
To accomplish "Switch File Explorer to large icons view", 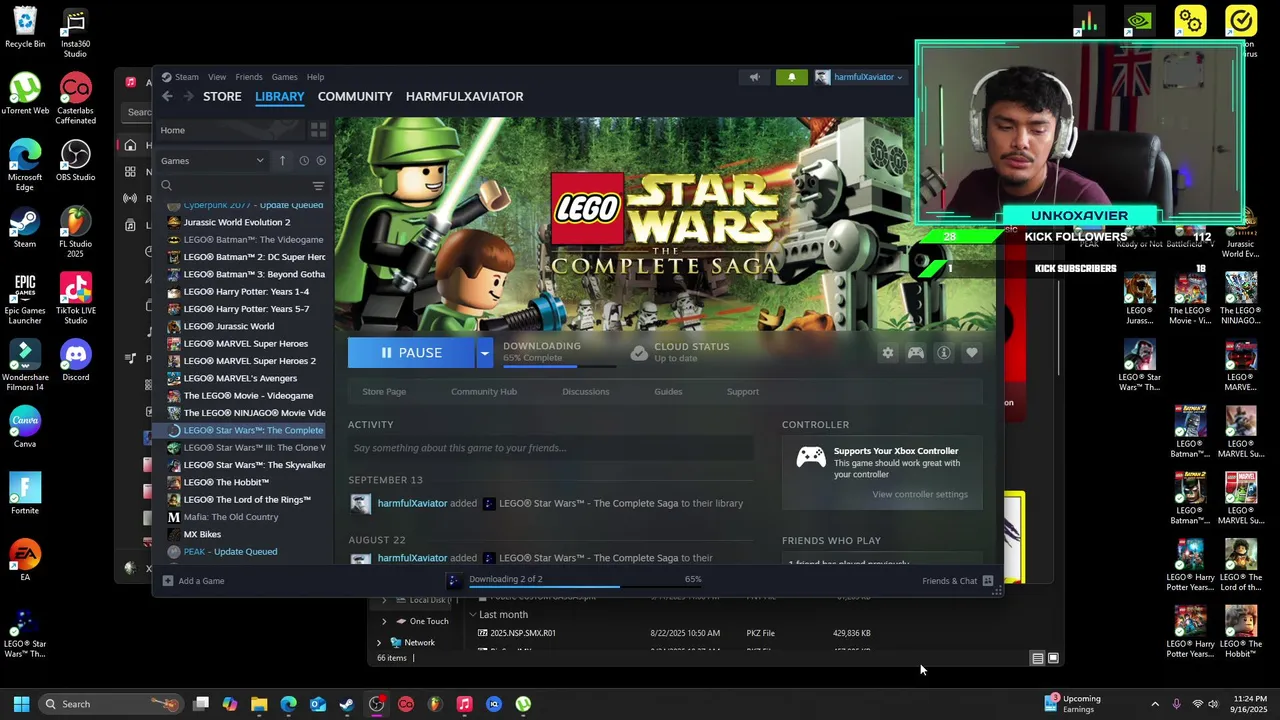I will [x=1053, y=658].
